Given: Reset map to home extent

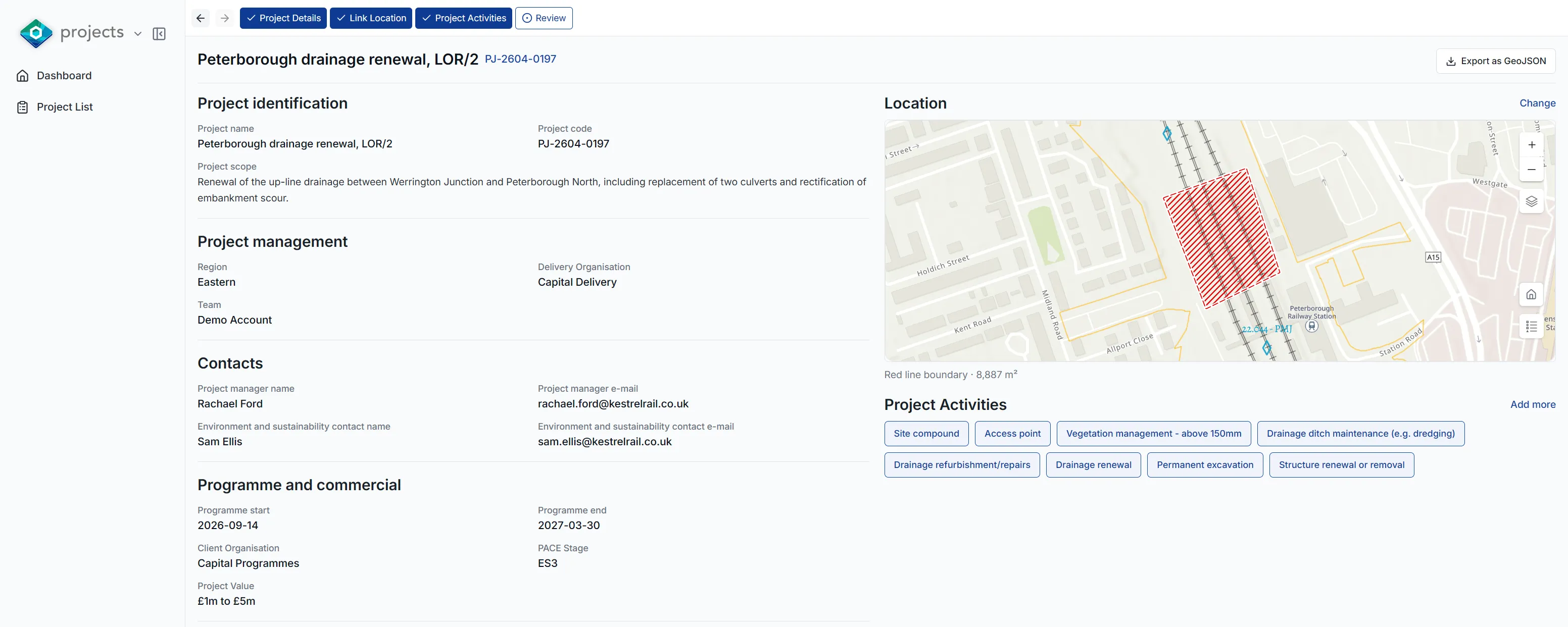Looking at the screenshot, I should click(1532, 295).
